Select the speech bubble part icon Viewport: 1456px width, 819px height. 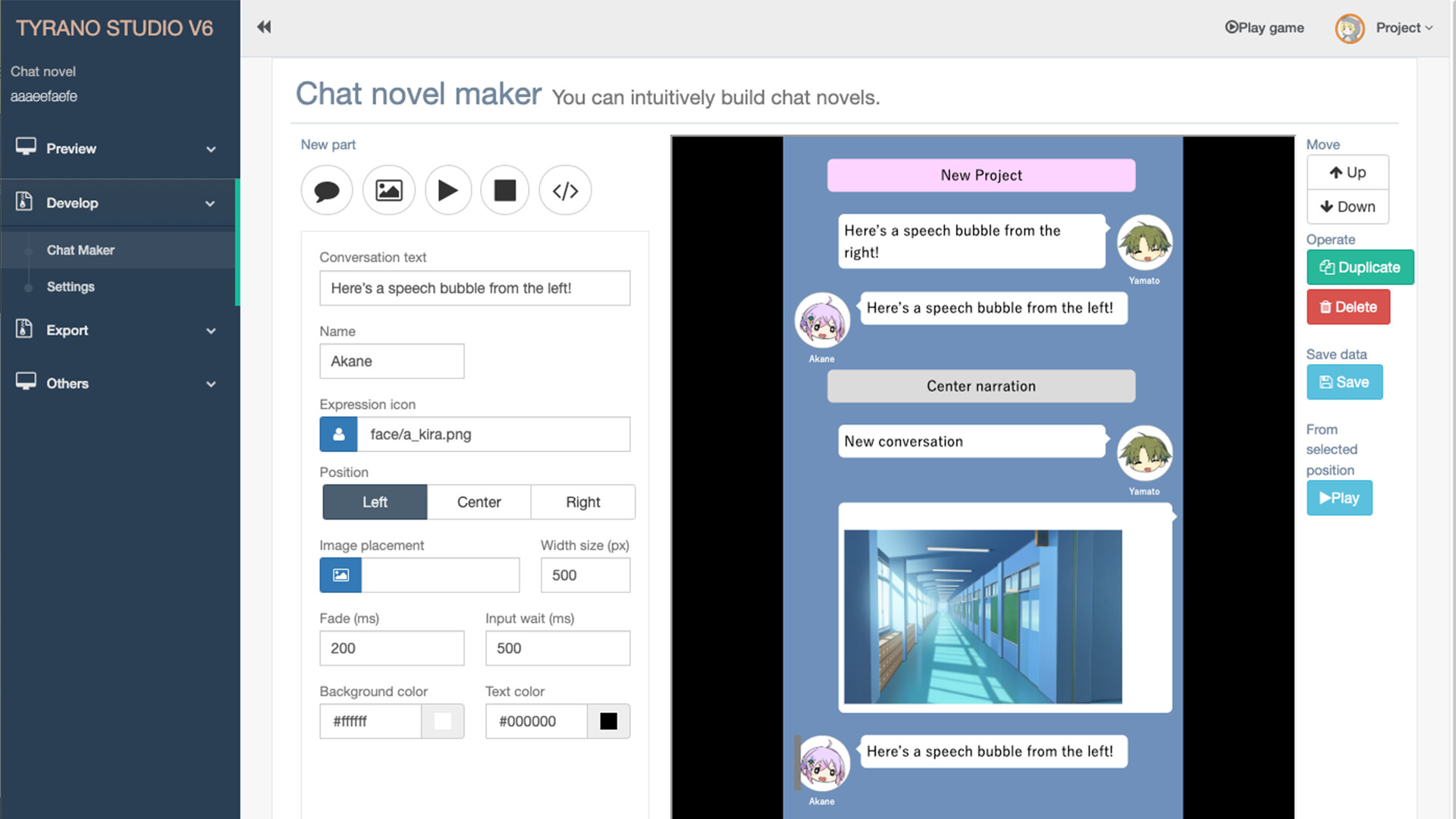click(x=326, y=190)
